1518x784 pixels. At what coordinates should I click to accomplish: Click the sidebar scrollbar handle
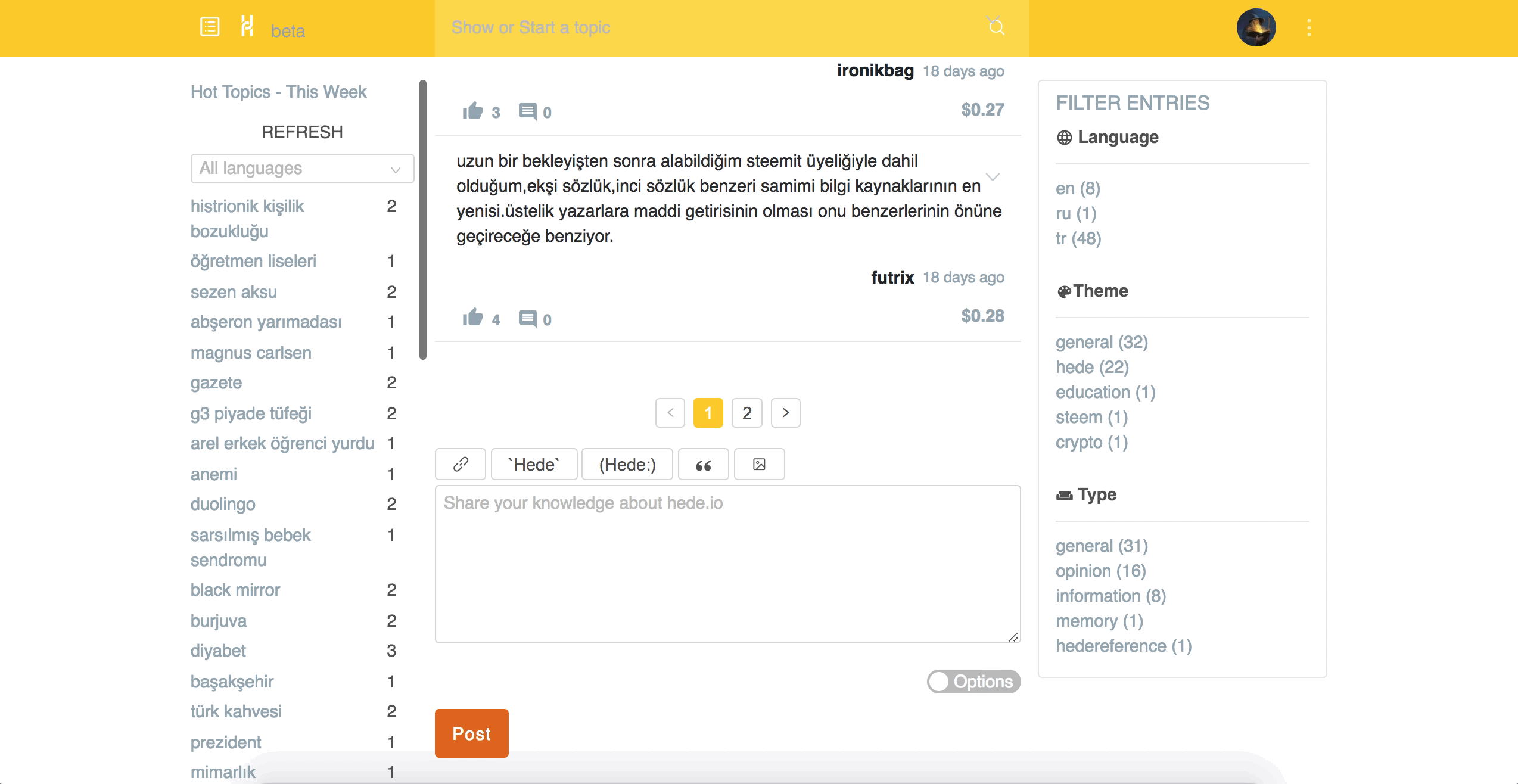(423, 220)
